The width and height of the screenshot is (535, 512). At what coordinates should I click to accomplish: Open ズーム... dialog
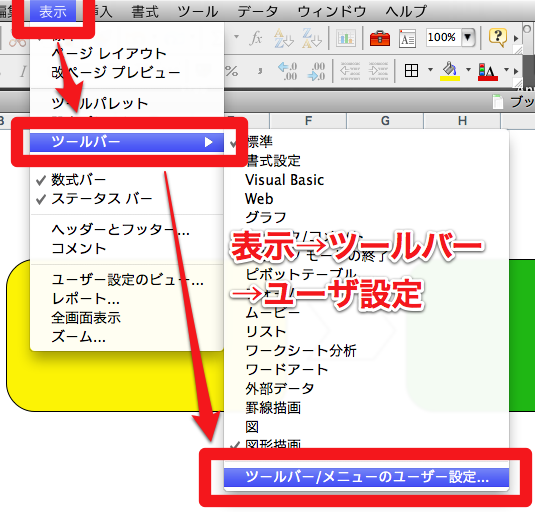coord(127,337)
